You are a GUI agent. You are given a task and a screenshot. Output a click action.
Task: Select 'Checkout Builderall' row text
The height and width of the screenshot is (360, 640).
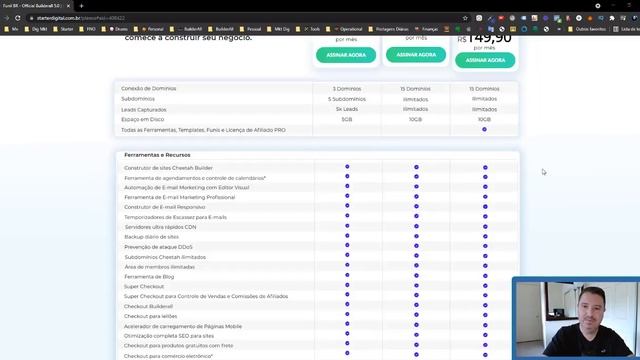click(x=148, y=307)
